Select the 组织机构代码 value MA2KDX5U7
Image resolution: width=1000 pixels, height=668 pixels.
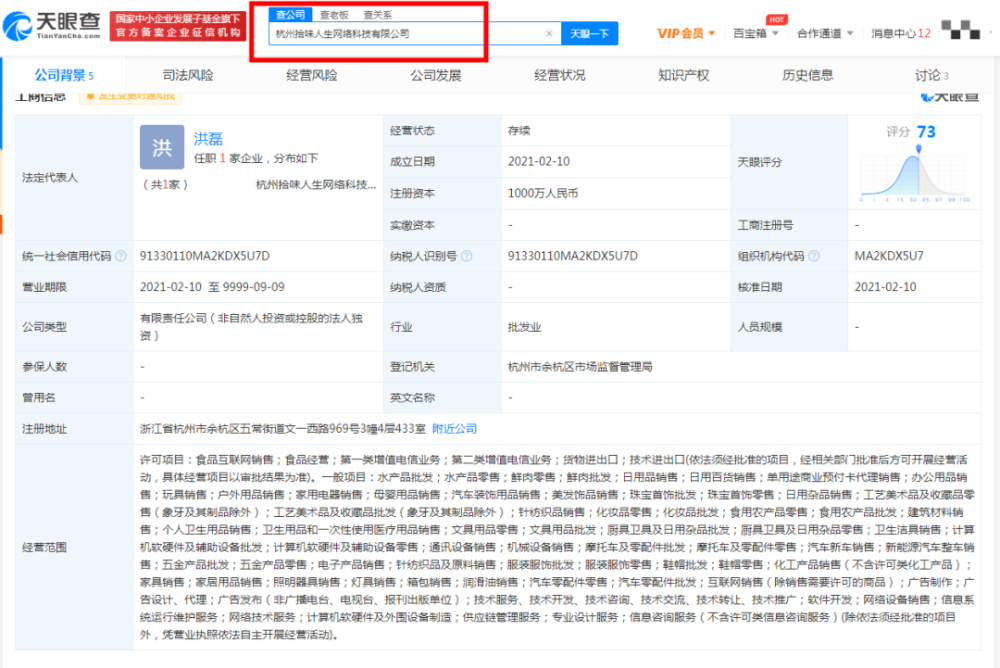pyautogui.click(x=888, y=256)
